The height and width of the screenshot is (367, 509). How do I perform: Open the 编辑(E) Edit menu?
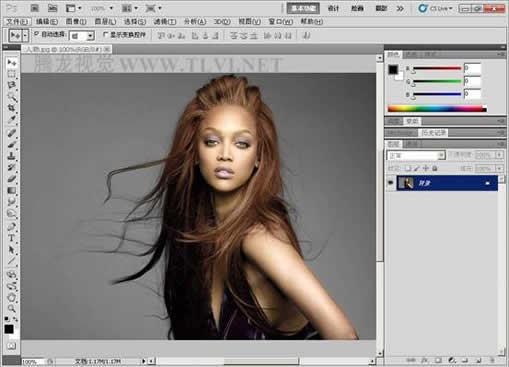click(47, 22)
